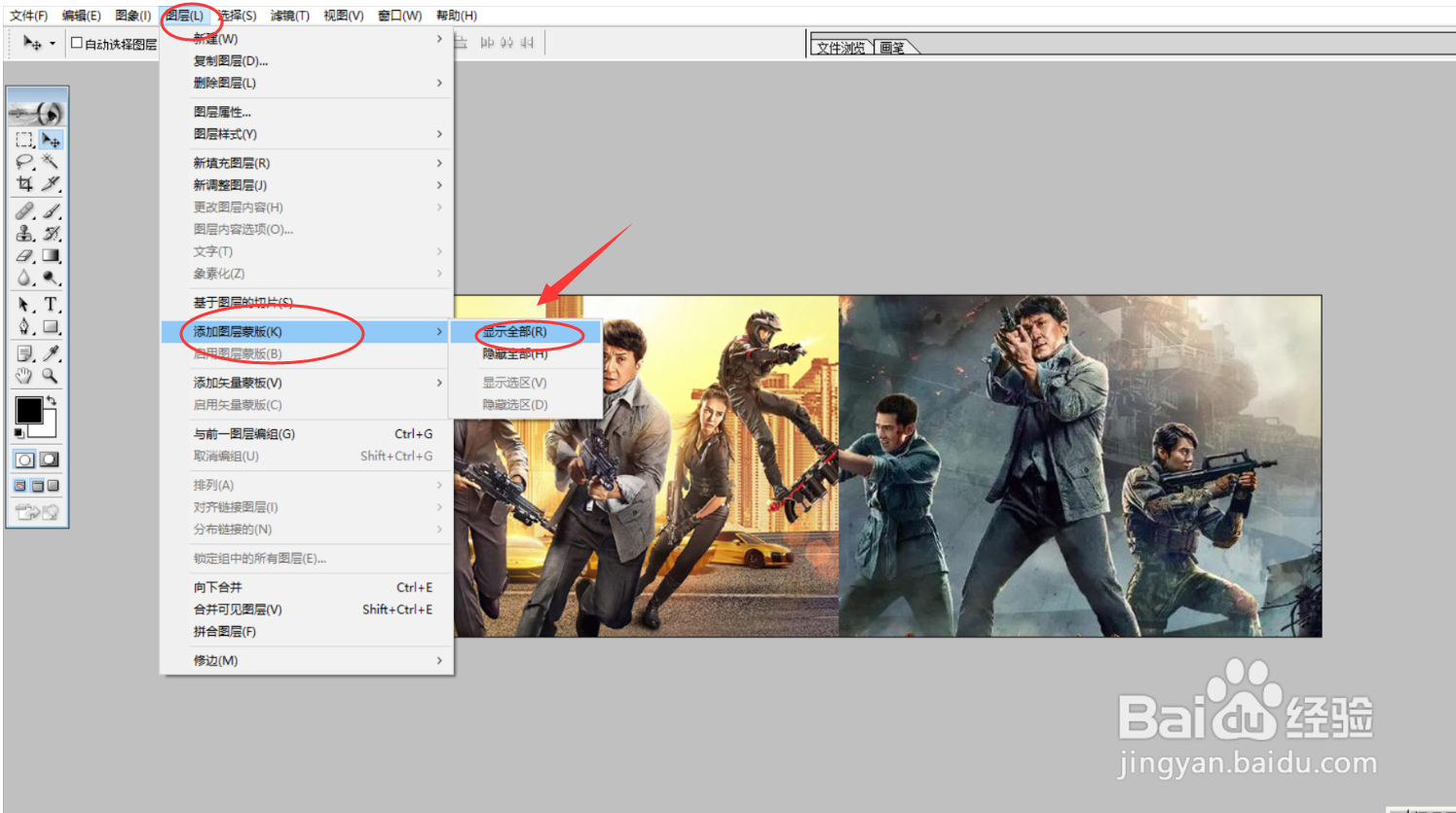Choose 显示全部(R) from the submenu

point(526,332)
